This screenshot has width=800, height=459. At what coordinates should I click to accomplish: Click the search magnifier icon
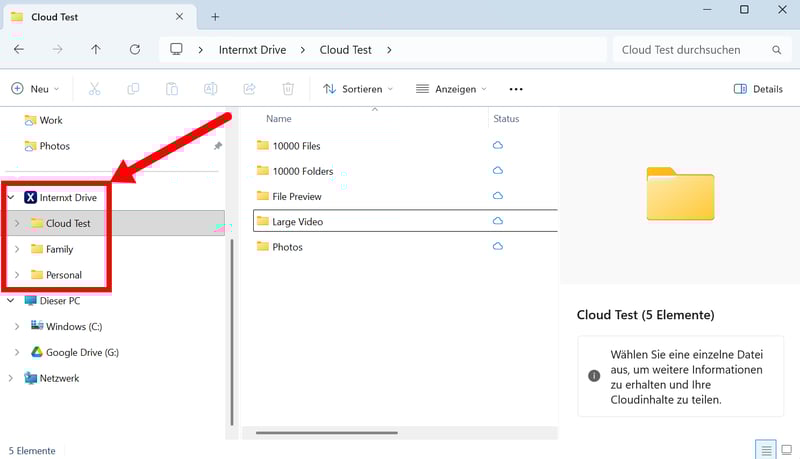tap(776, 50)
